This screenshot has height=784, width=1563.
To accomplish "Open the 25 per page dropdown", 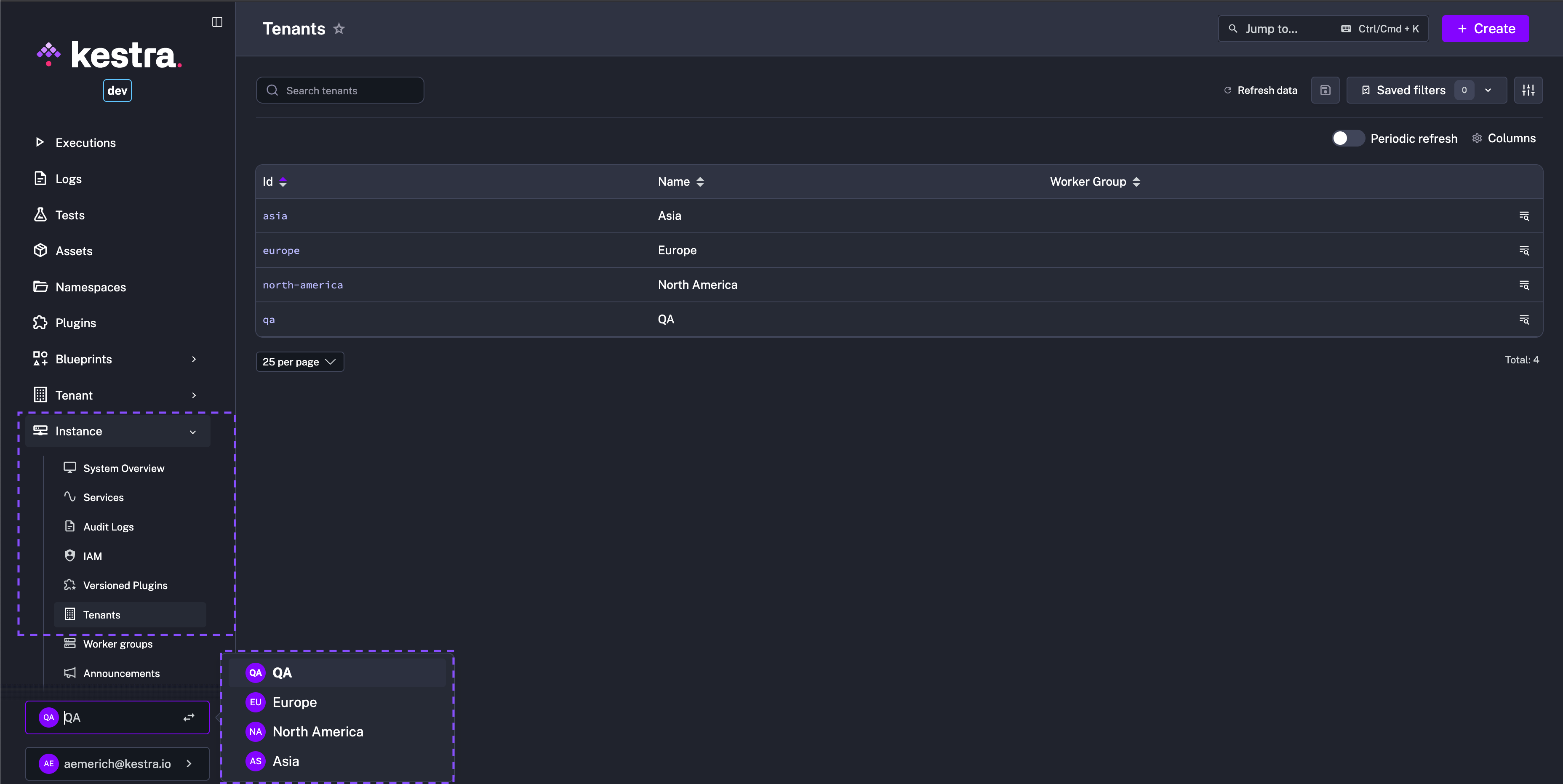I will pyautogui.click(x=299, y=361).
